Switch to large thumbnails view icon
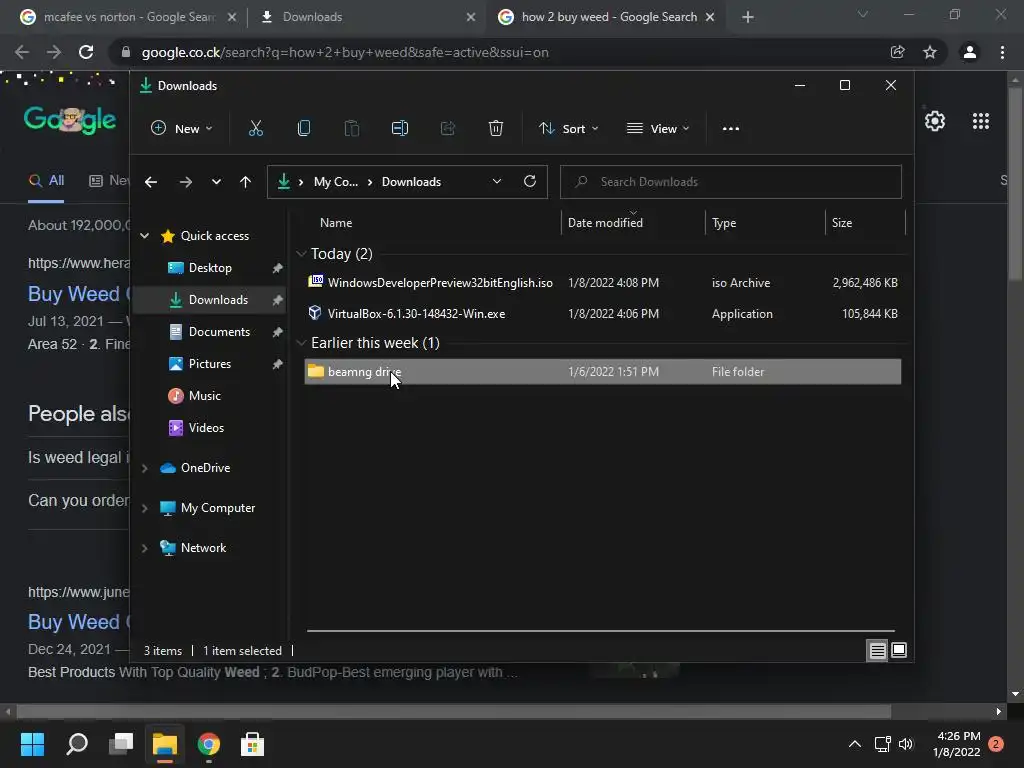This screenshot has height=768, width=1024. click(x=899, y=650)
